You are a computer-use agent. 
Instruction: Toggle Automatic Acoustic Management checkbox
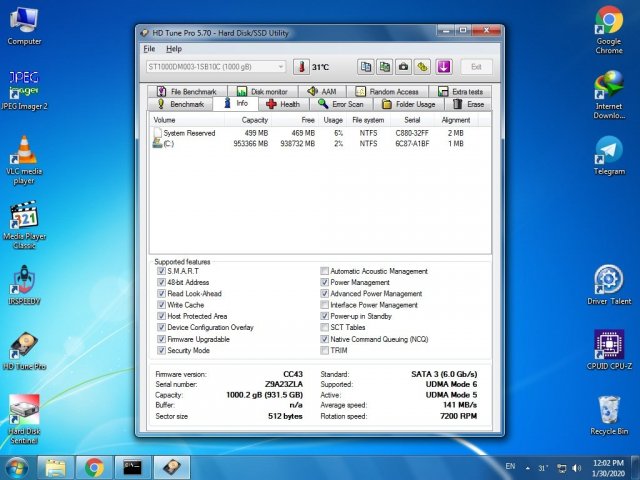coord(324,271)
